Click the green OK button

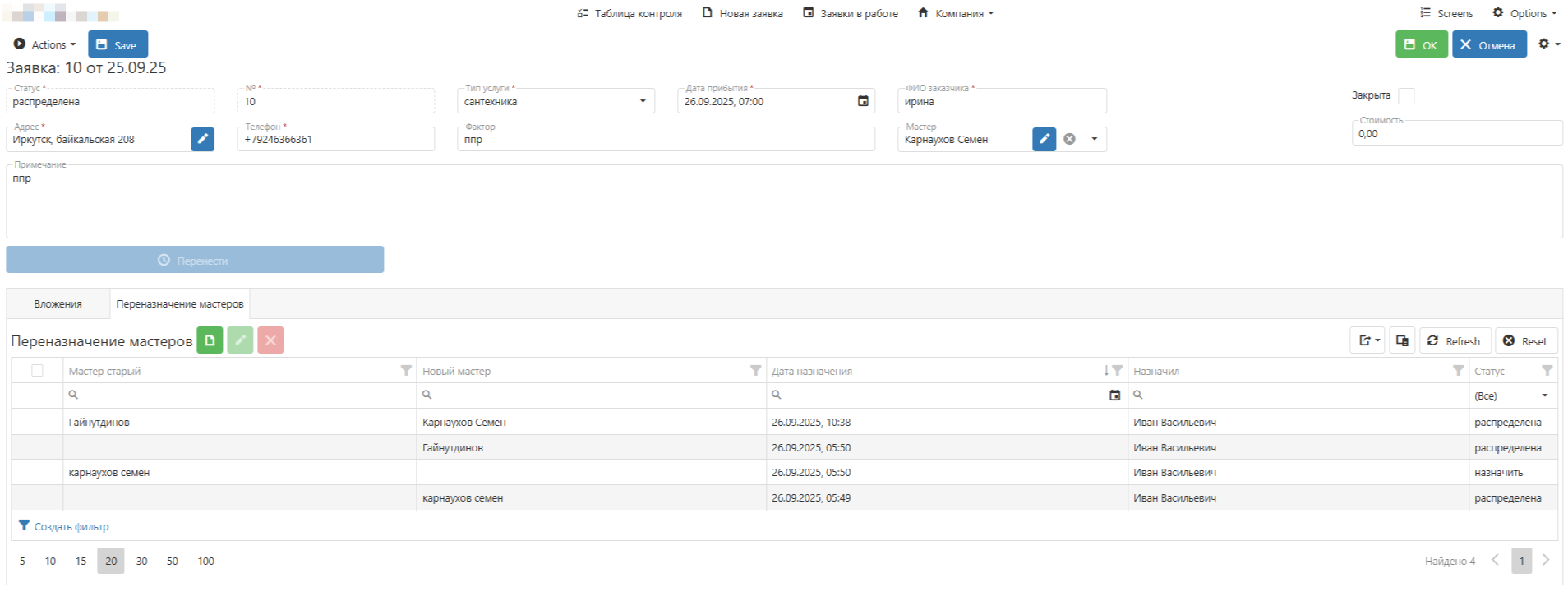[1422, 44]
